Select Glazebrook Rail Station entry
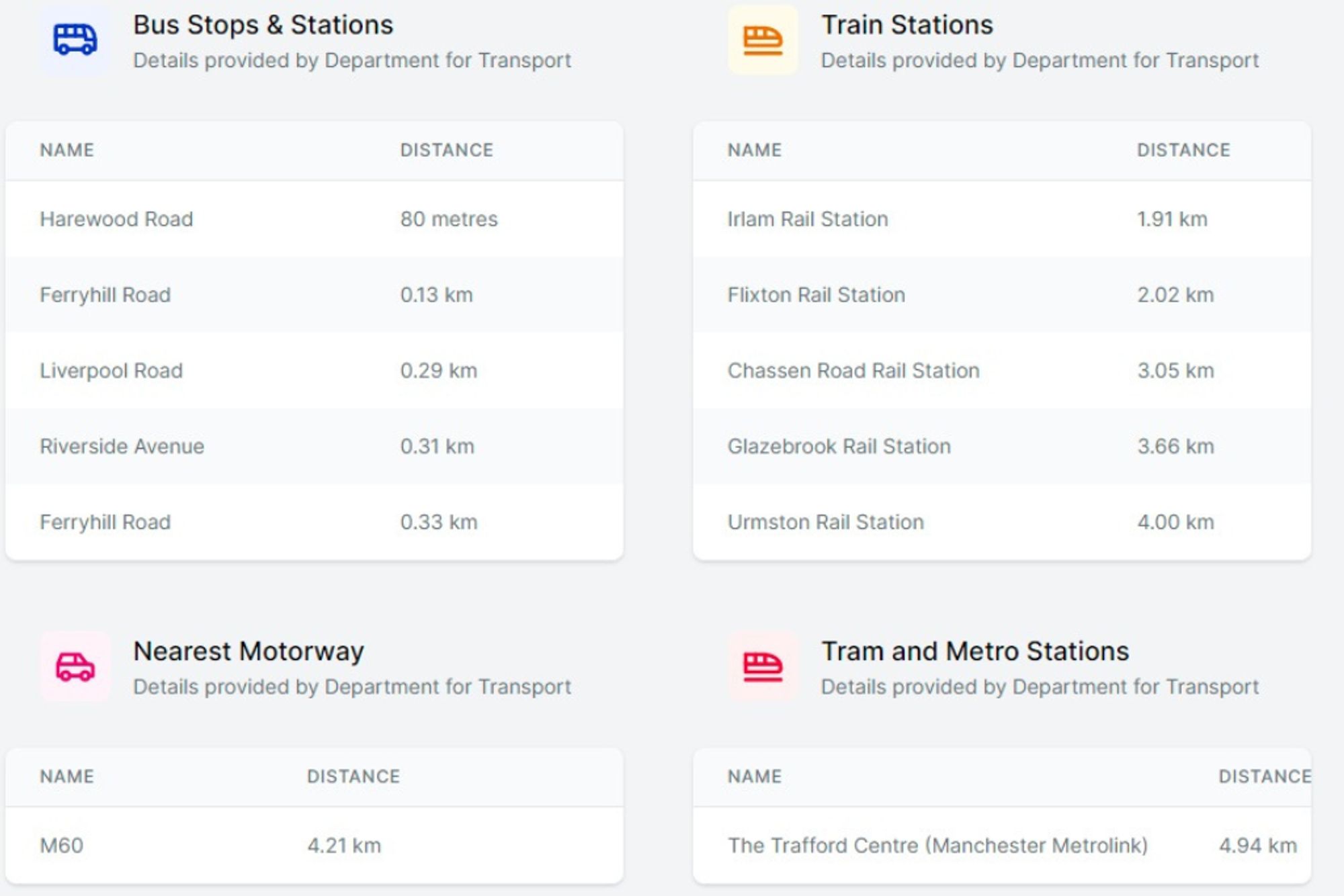 coord(839,447)
